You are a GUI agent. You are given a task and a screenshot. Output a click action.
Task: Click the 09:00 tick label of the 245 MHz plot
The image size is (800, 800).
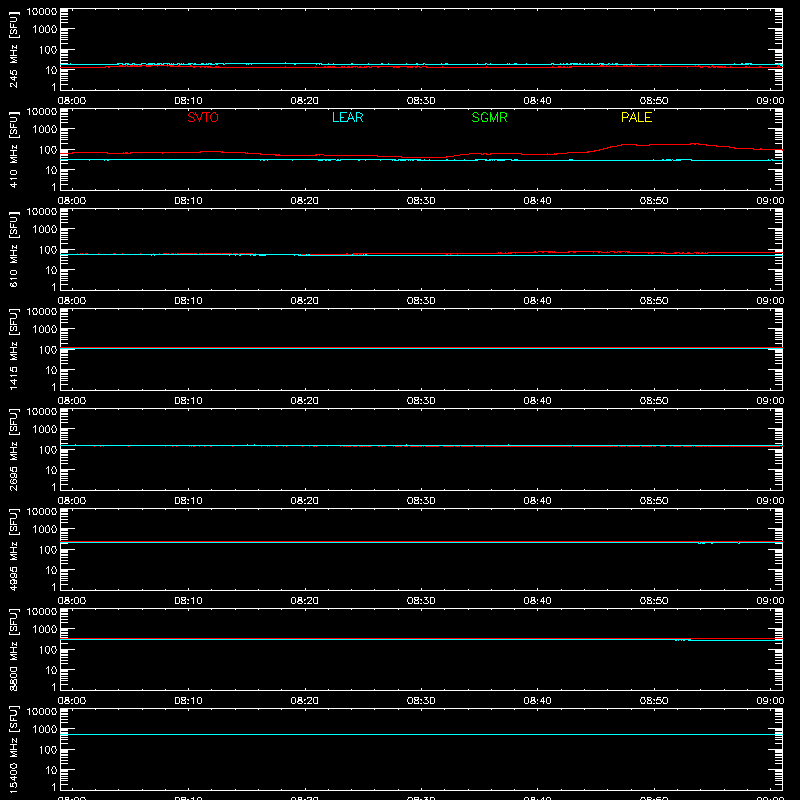[770, 101]
